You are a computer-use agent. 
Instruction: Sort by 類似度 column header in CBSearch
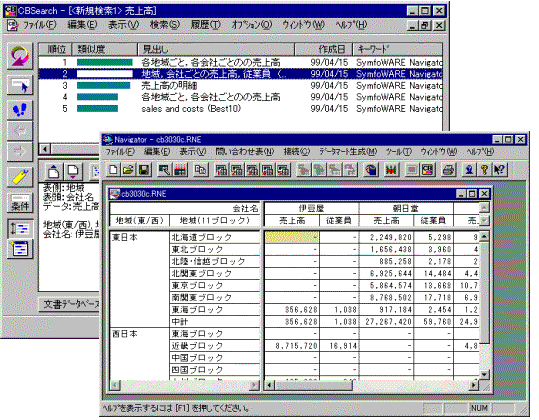click(x=104, y=49)
